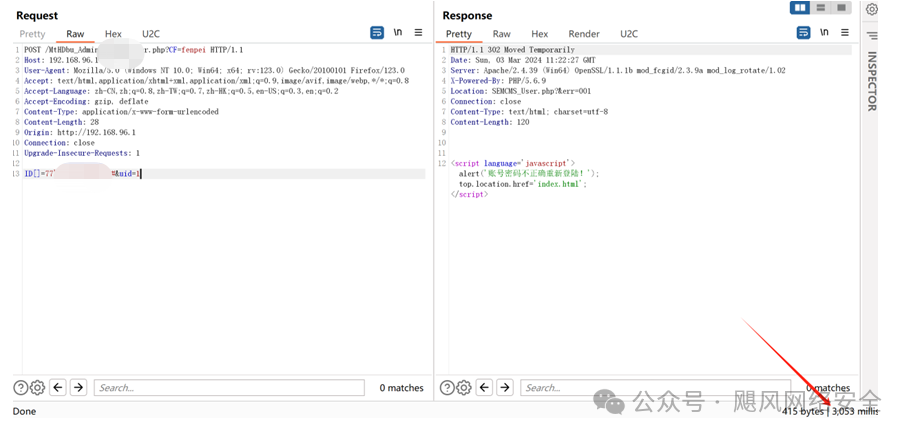910x437 pixels.
Task: Click the Host header line in request
Action: 62,60
